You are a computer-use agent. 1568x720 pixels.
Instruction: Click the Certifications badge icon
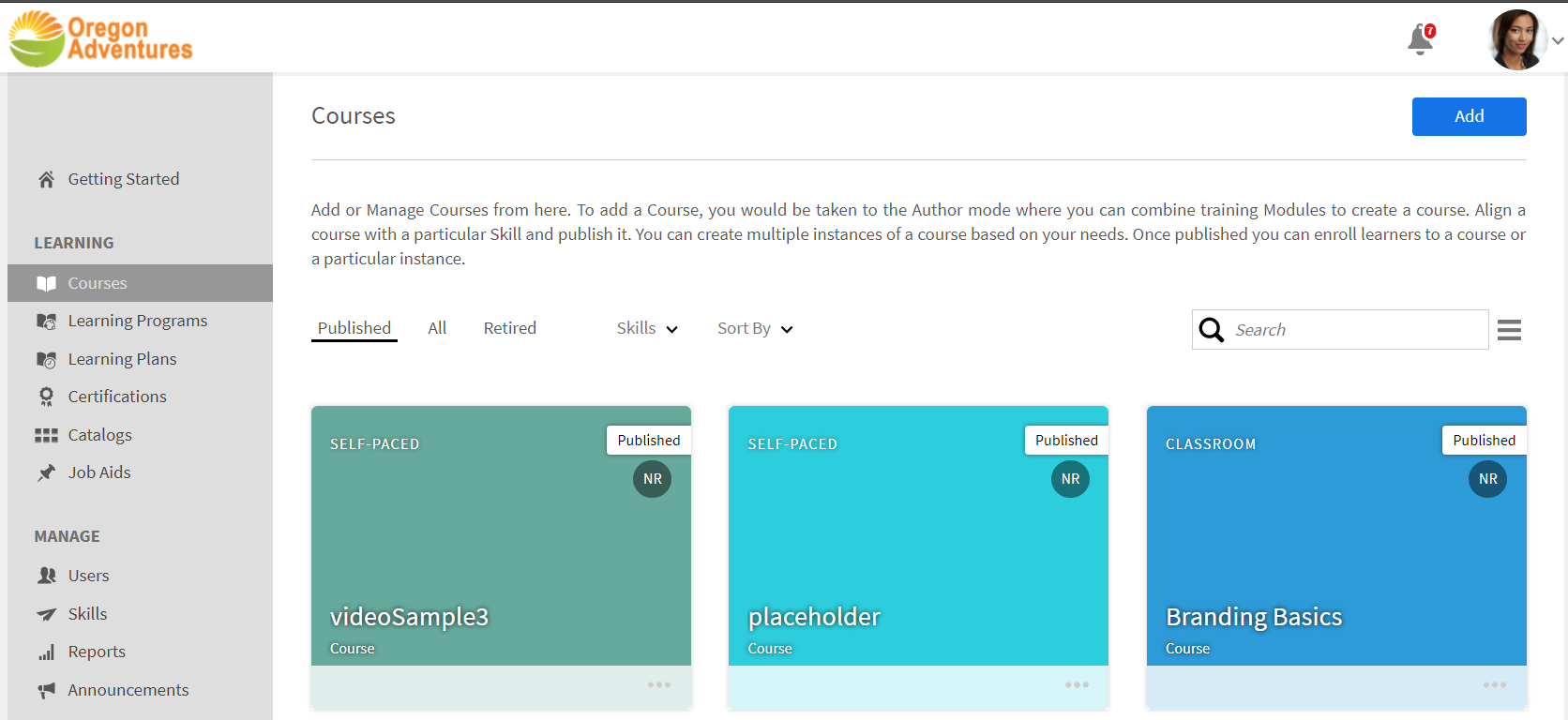coord(46,397)
